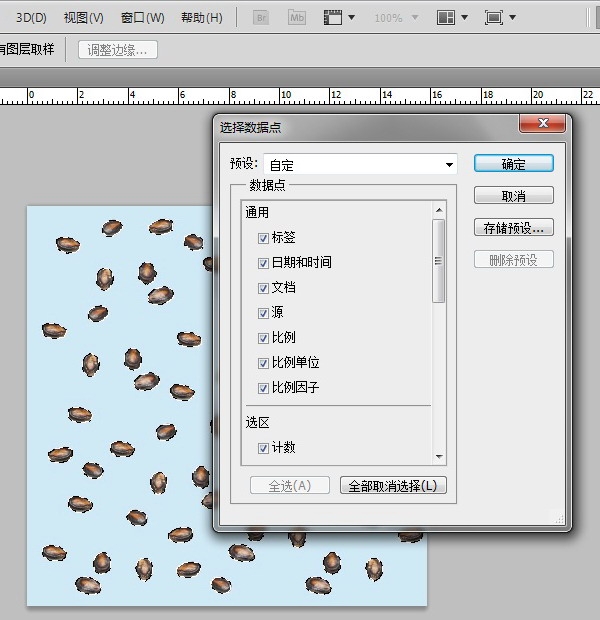Open Mini Bridge via Mb icon

pyautogui.click(x=297, y=17)
